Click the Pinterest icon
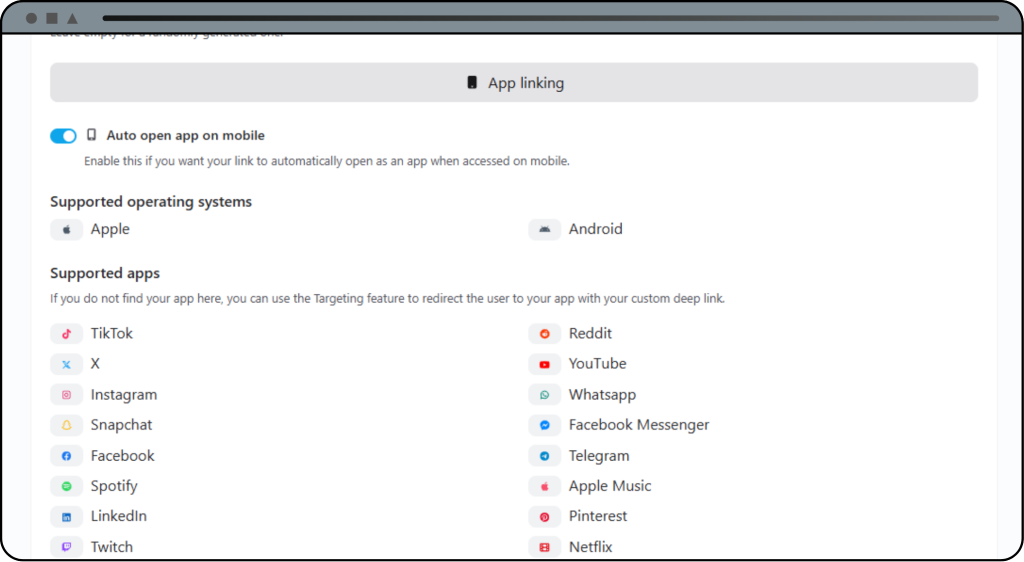Viewport: 1024px width, 562px height. (545, 517)
